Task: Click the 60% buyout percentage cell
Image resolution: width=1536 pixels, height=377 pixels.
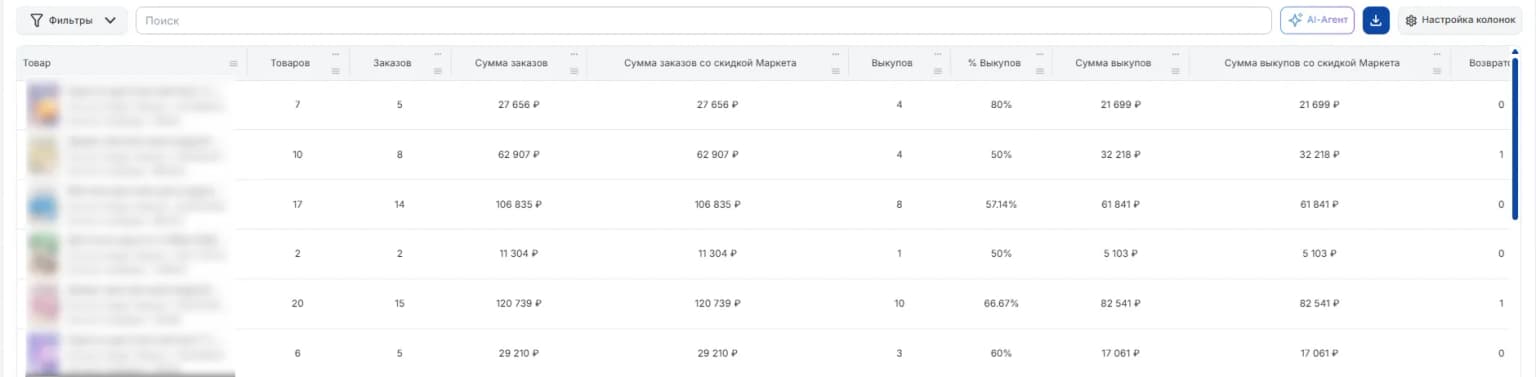Action: (x=1001, y=354)
